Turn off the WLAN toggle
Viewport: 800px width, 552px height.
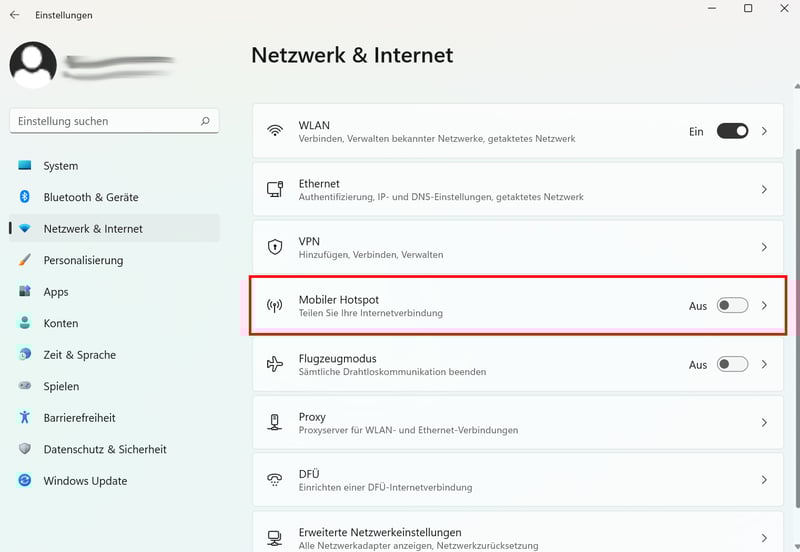coord(732,131)
